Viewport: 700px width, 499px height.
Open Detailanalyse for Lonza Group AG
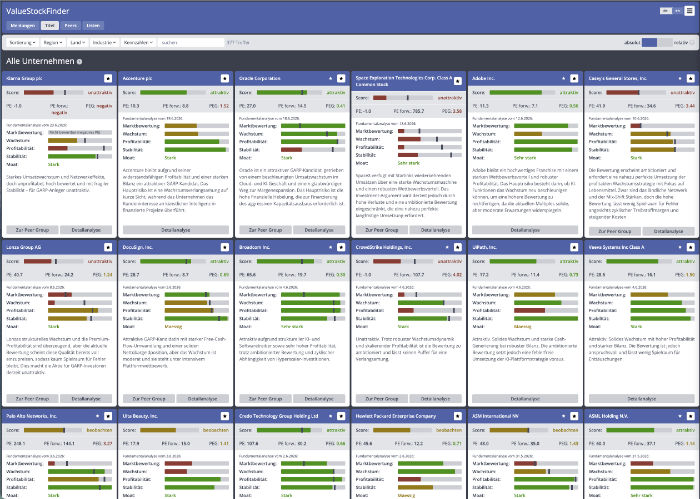[86, 399]
